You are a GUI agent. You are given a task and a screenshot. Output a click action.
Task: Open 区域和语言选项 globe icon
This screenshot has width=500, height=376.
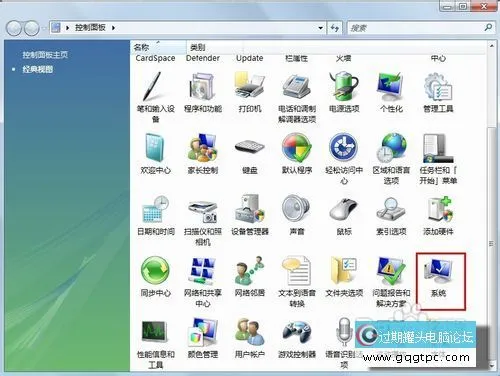(x=391, y=148)
